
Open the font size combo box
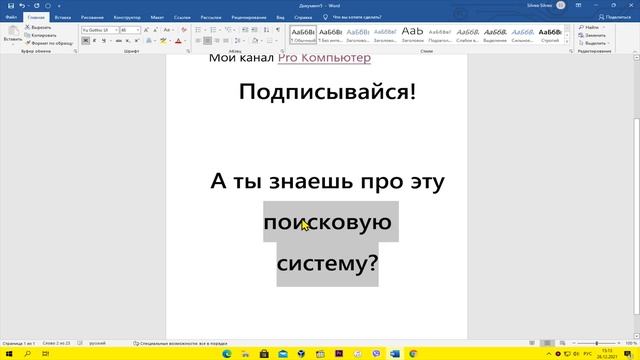(x=130, y=30)
